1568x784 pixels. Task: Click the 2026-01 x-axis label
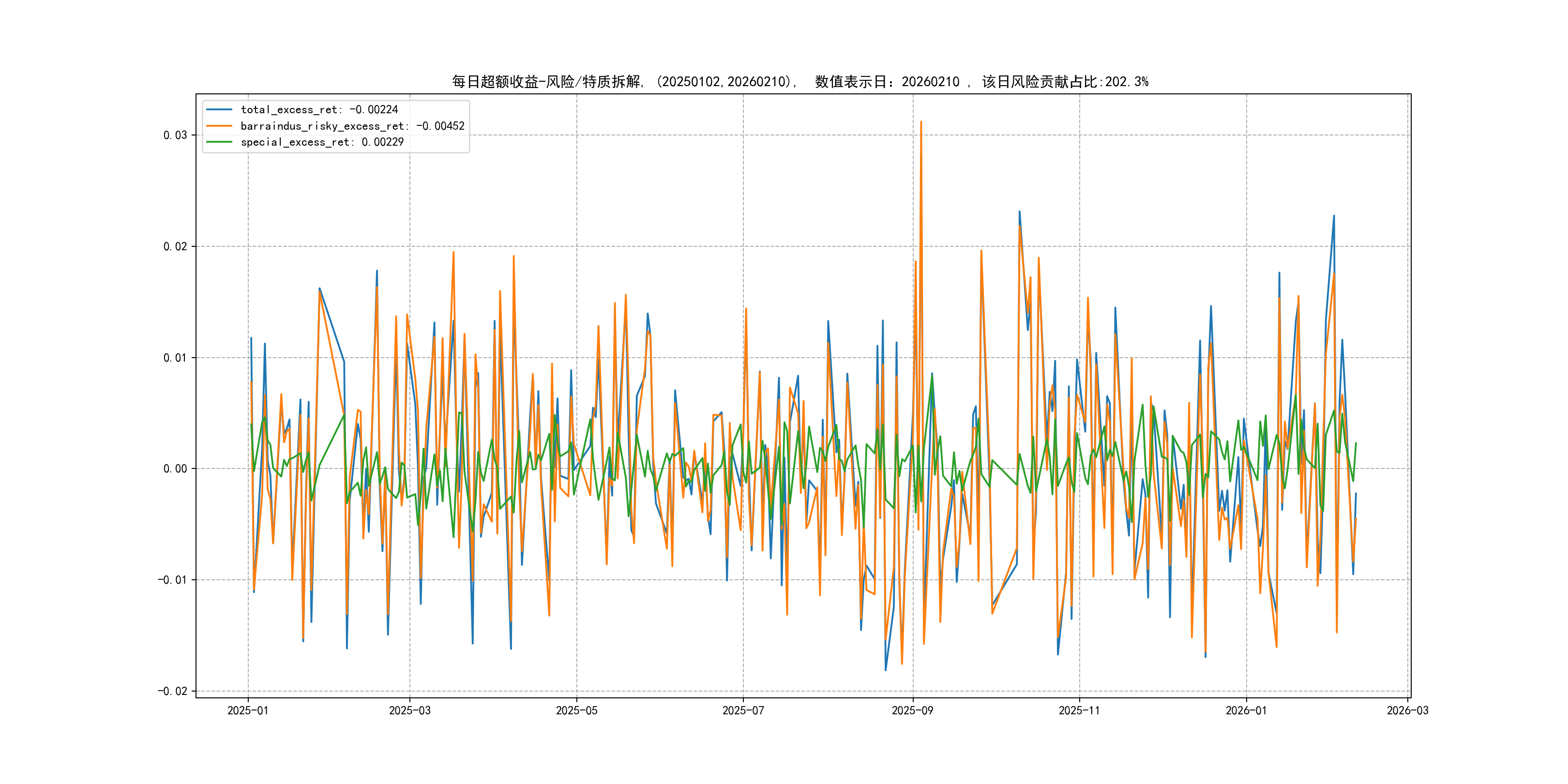1246,710
